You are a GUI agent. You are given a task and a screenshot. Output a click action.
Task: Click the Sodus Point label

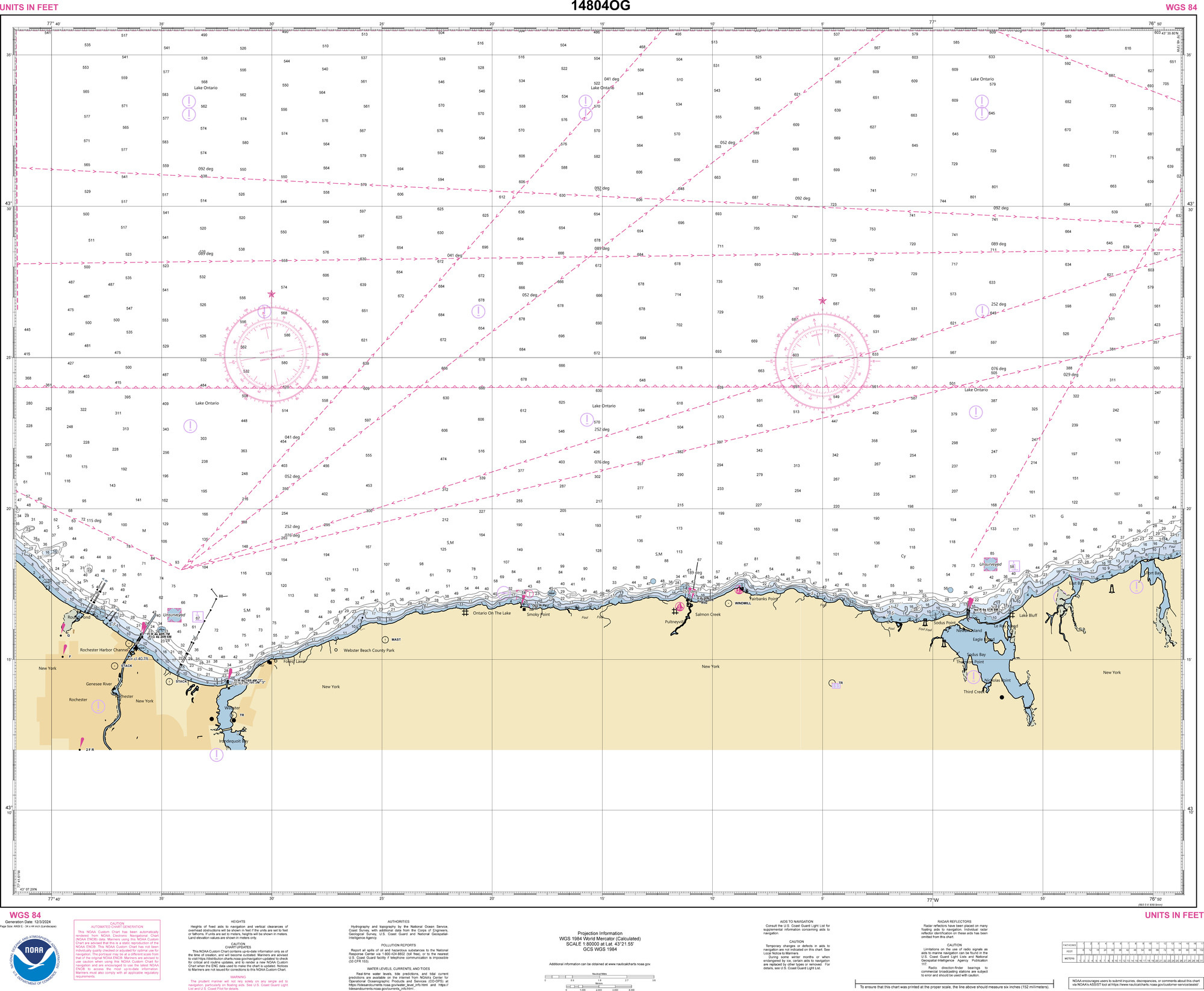pyautogui.click(x=945, y=623)
